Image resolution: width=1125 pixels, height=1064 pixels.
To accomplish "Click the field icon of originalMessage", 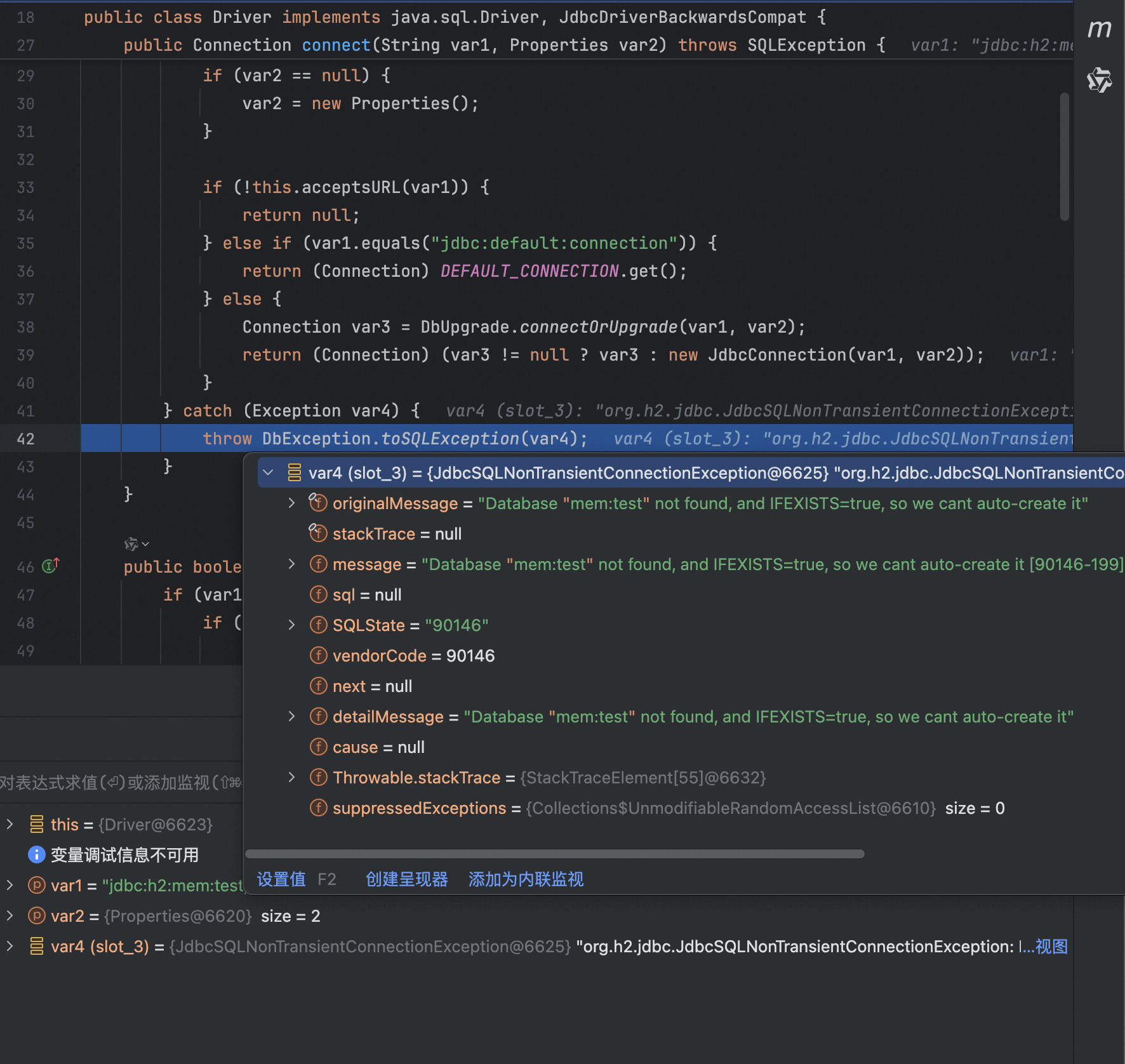I will click(x=317, y=502).
